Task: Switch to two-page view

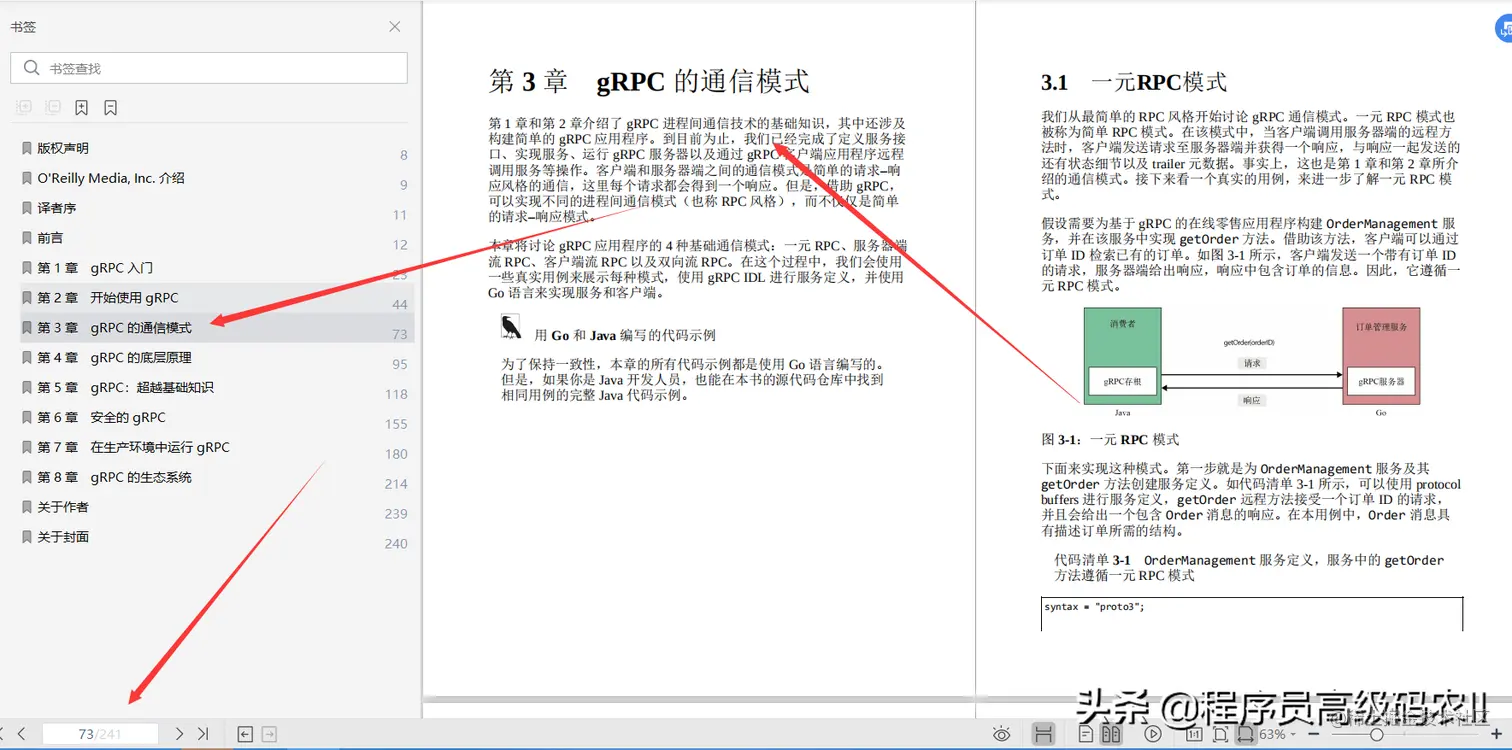Action: tap(1112, 734)
